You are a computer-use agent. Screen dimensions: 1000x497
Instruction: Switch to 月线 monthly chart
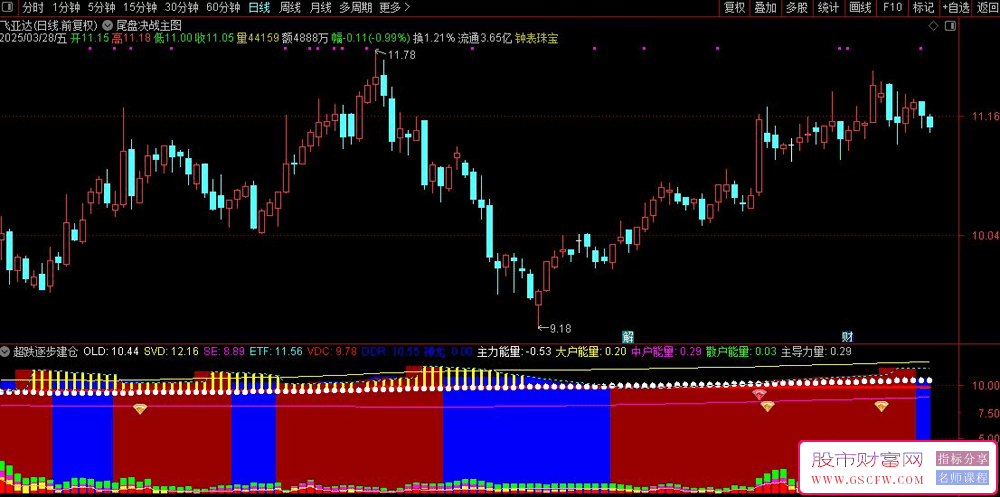(x=320, y=8)
